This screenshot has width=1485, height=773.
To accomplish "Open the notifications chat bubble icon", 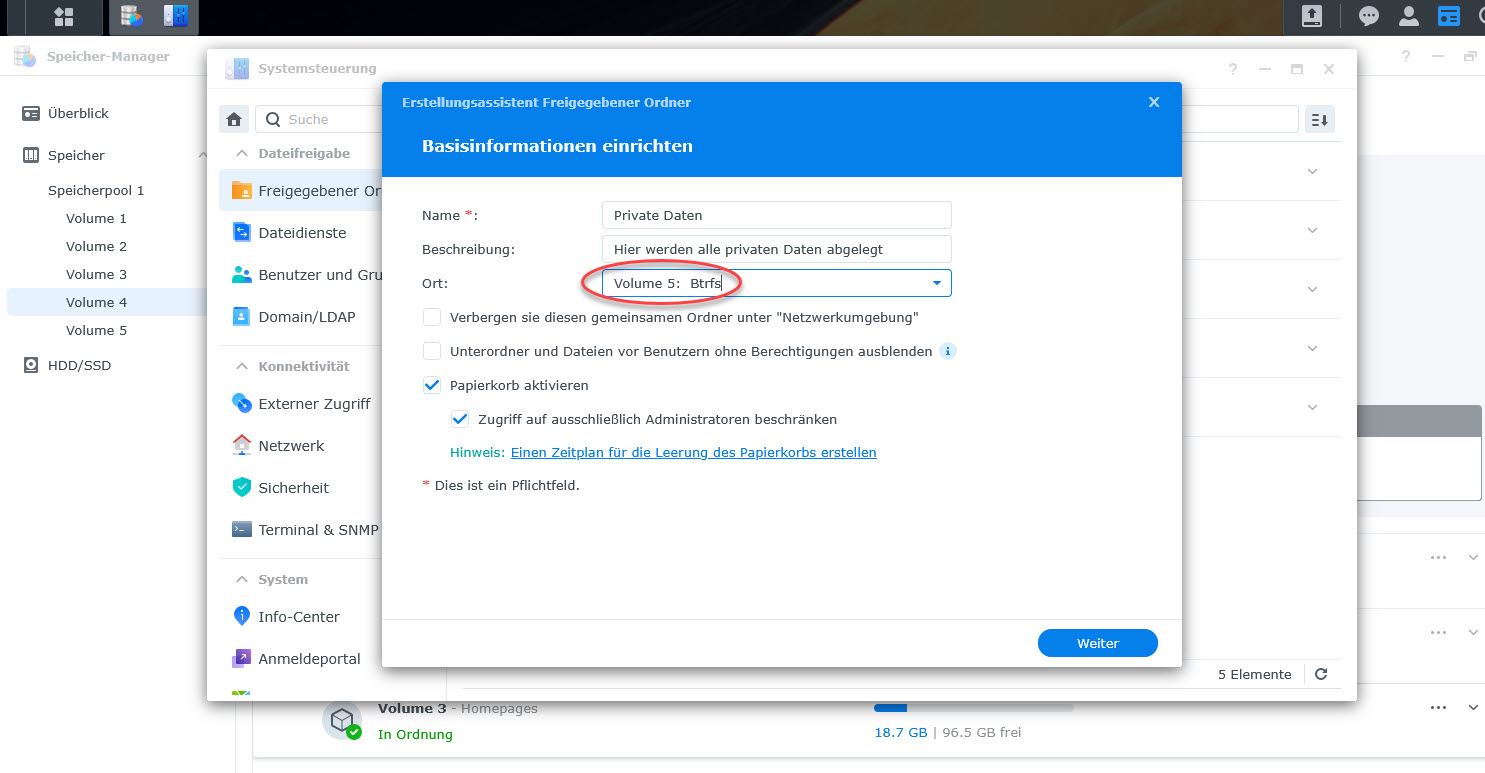I will [x=1368, y=16].
